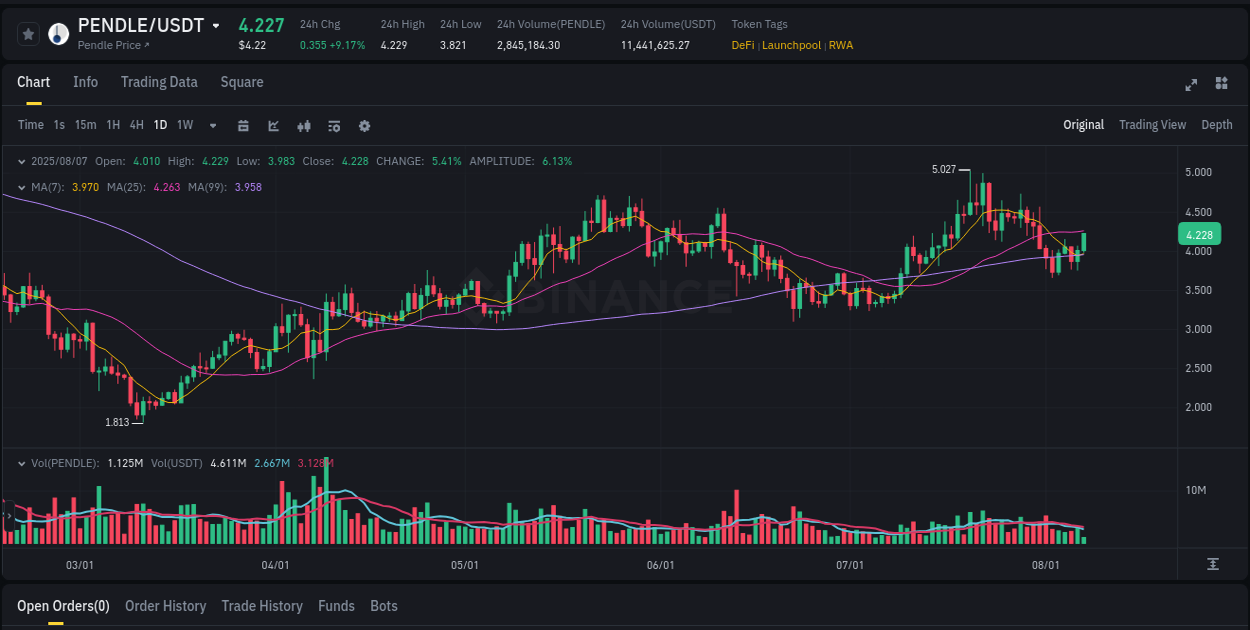Open the widgets layout icon

1221,84
